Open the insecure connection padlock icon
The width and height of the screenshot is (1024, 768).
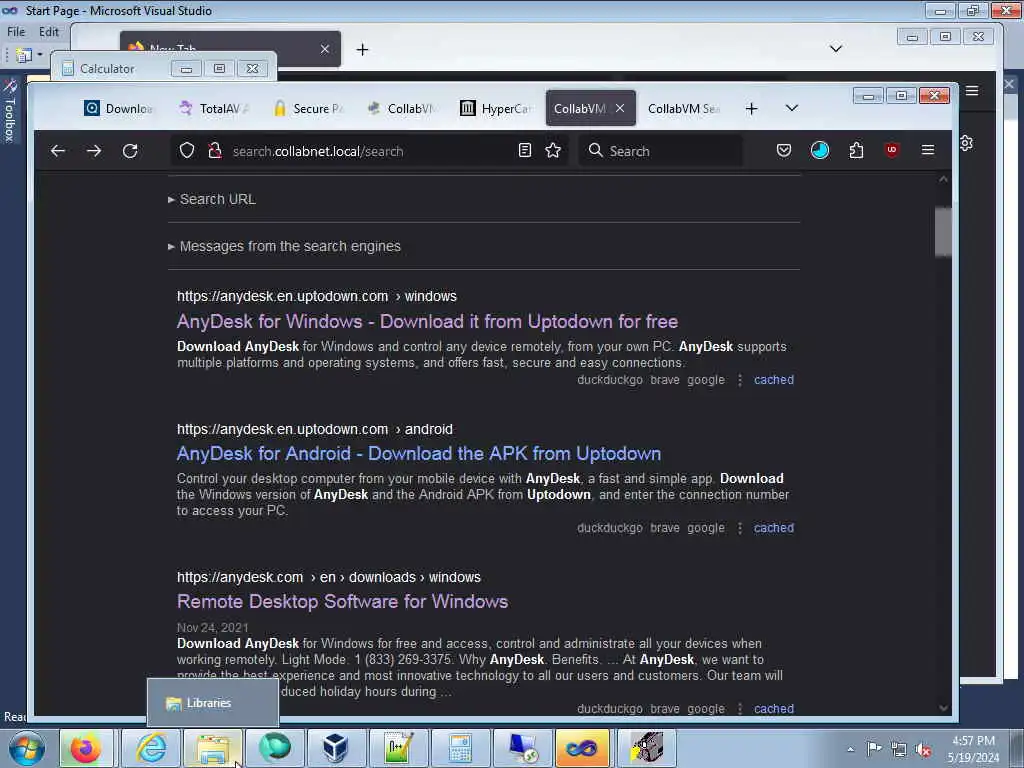pyautogui.click(x=214, y=151)
